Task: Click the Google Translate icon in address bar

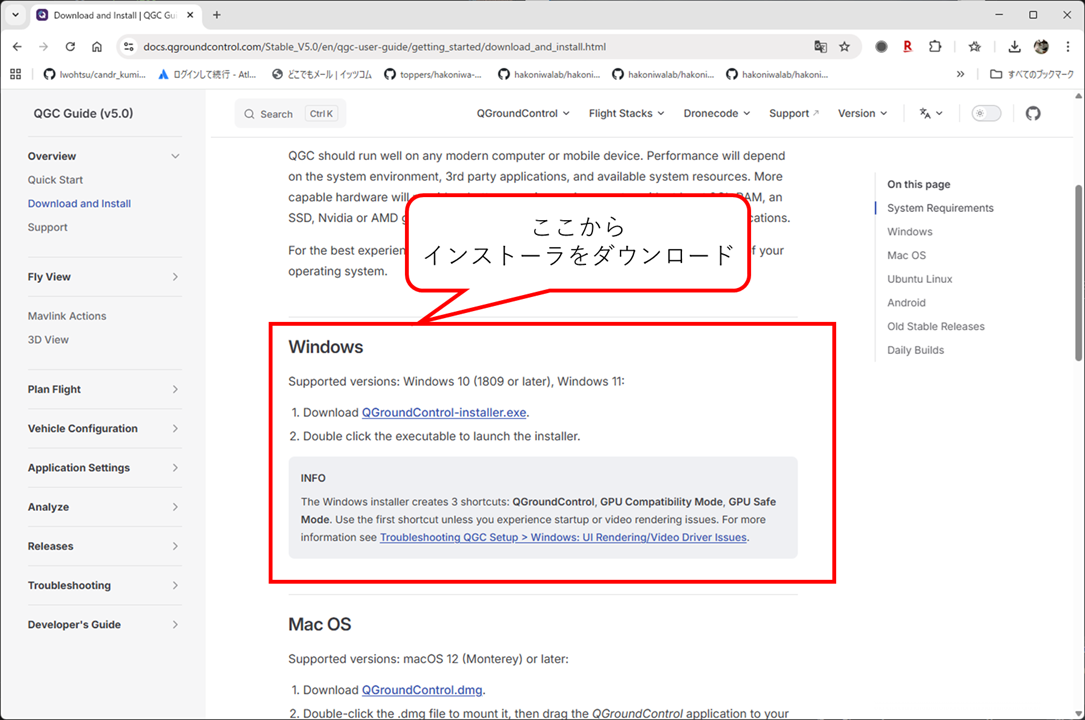Action: pos(820,46)
